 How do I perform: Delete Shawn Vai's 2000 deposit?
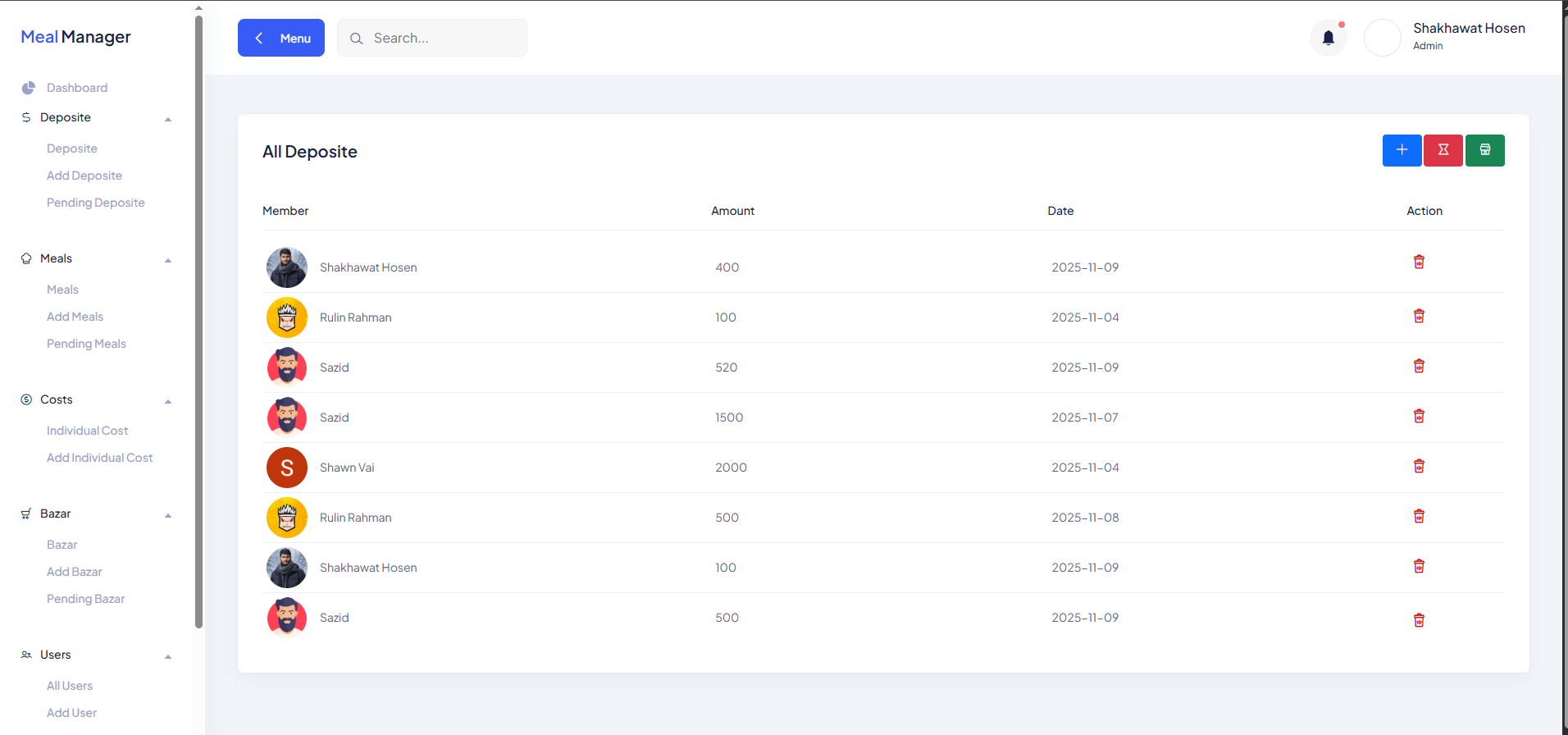point(1419,466)
